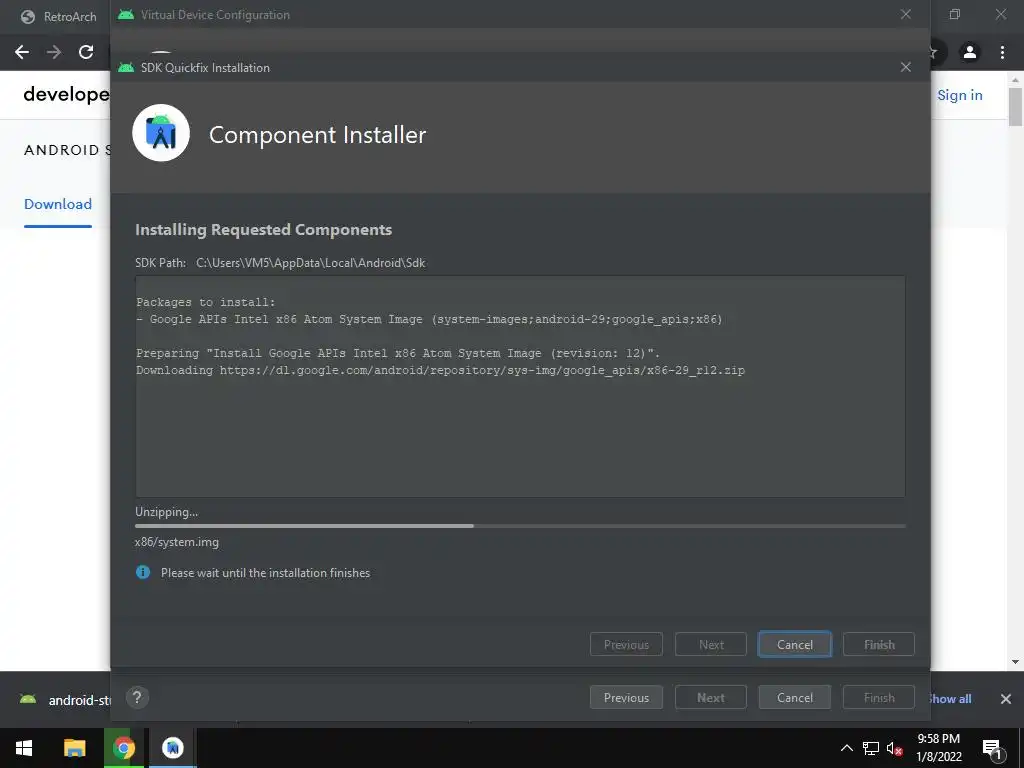Open android-studio download item
Screen dimensions: 1024x768
(64, 699)
